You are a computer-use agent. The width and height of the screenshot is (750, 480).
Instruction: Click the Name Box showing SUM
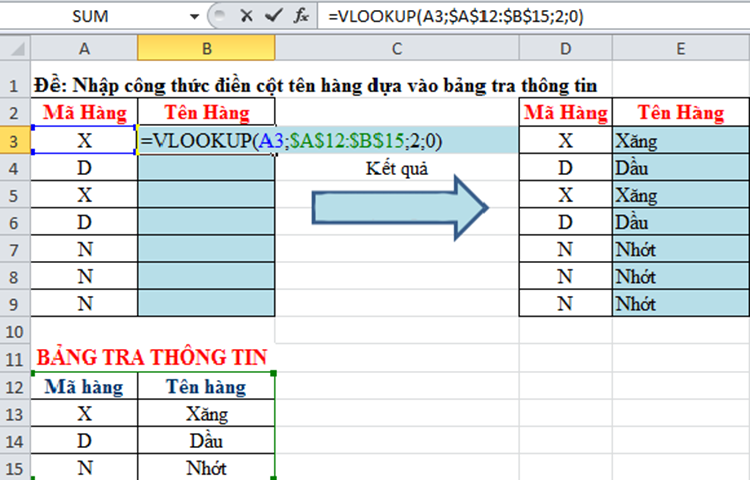click(91, 17)
